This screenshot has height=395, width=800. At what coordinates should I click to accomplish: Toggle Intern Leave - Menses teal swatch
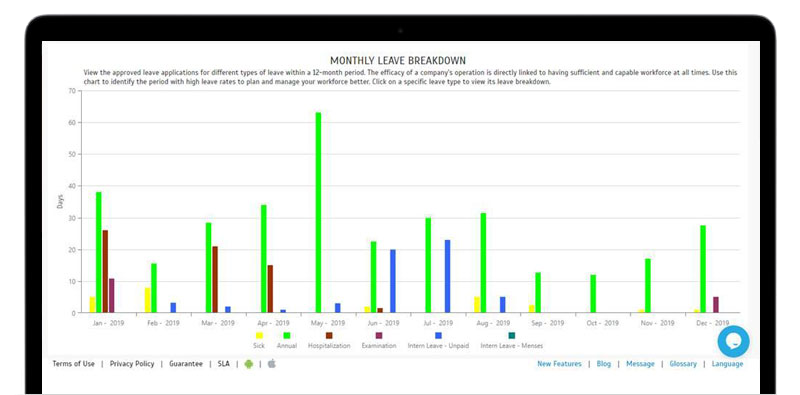pyautogui.click(x=512, y=335)
